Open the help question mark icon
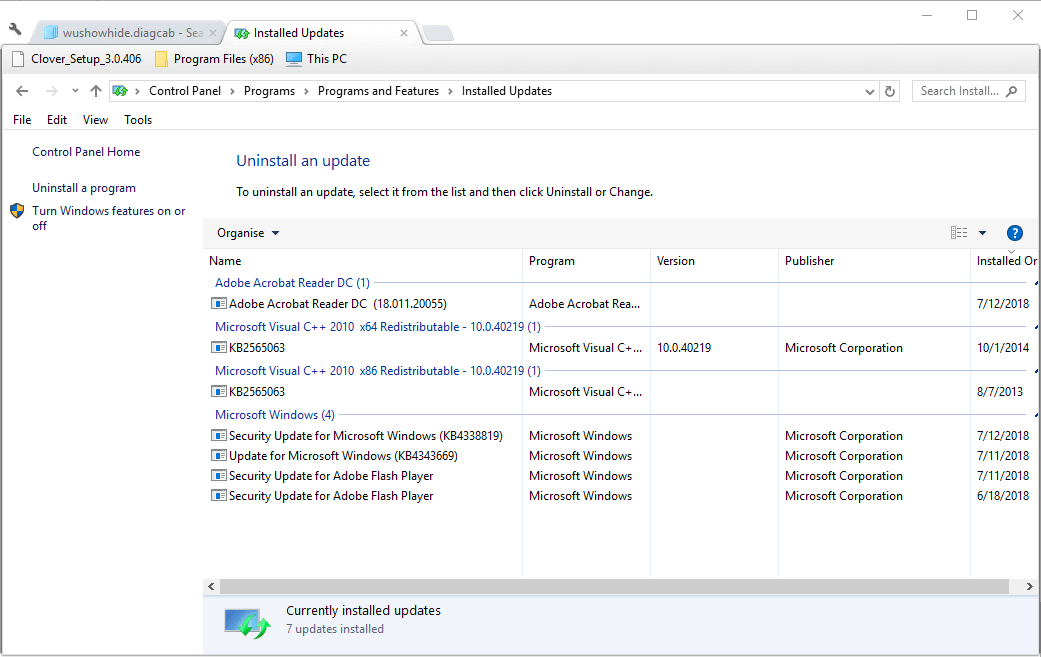This screenshot has width=1041, height=657. [1014, 233]
